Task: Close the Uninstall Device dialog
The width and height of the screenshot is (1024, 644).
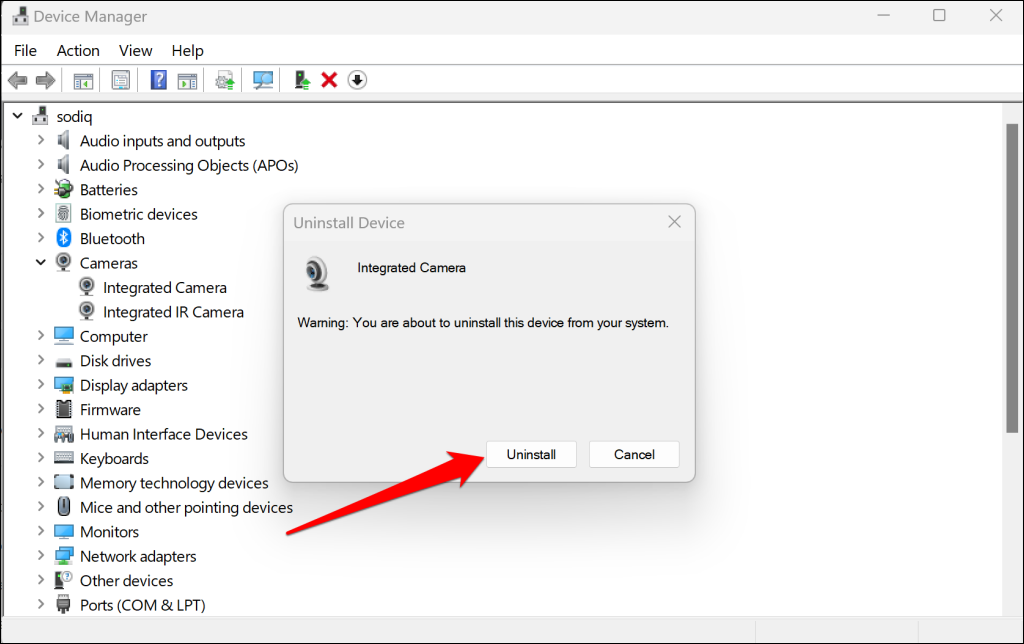Action: [674, 222]
